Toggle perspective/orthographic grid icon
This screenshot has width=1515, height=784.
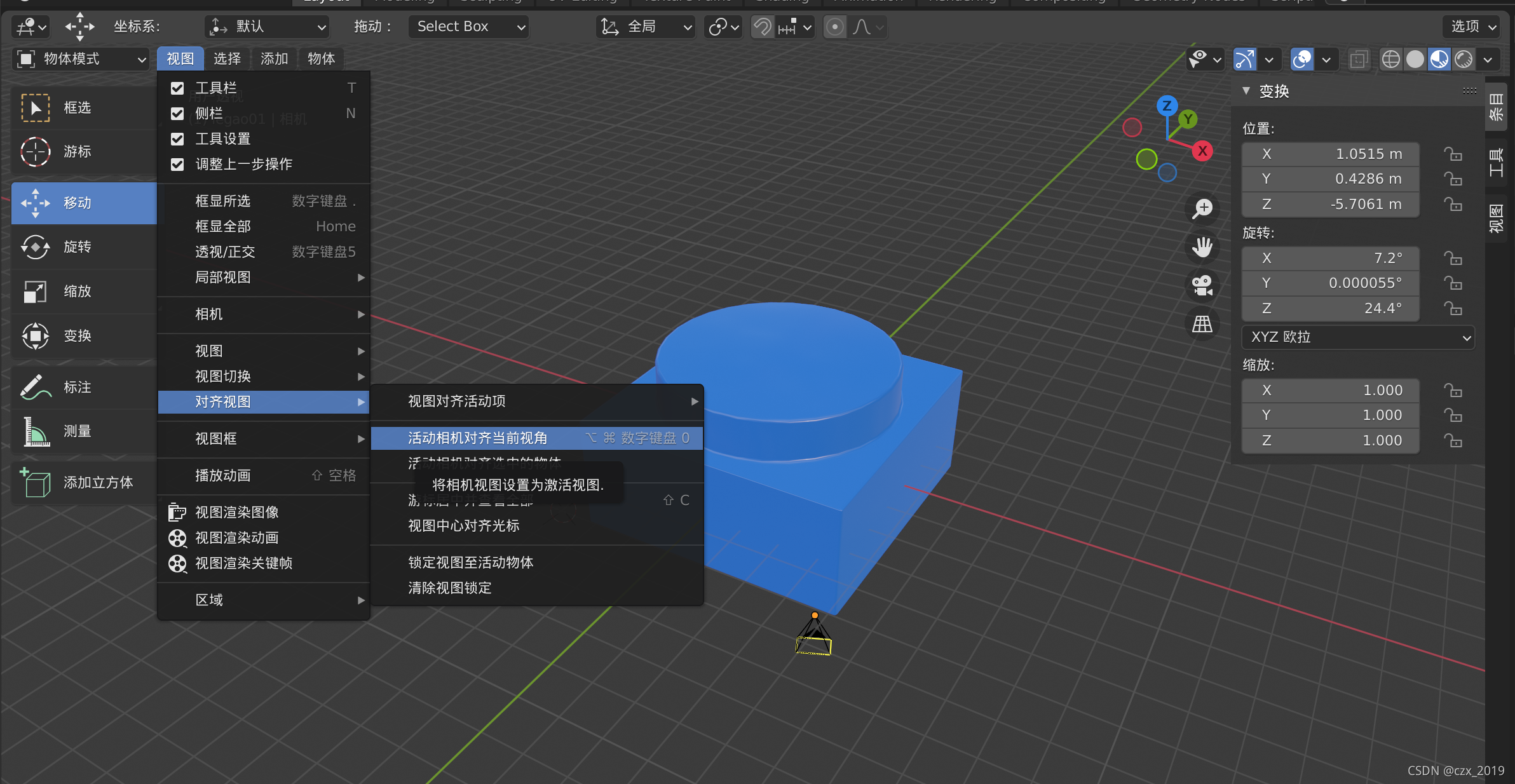tap(1202, 325)
